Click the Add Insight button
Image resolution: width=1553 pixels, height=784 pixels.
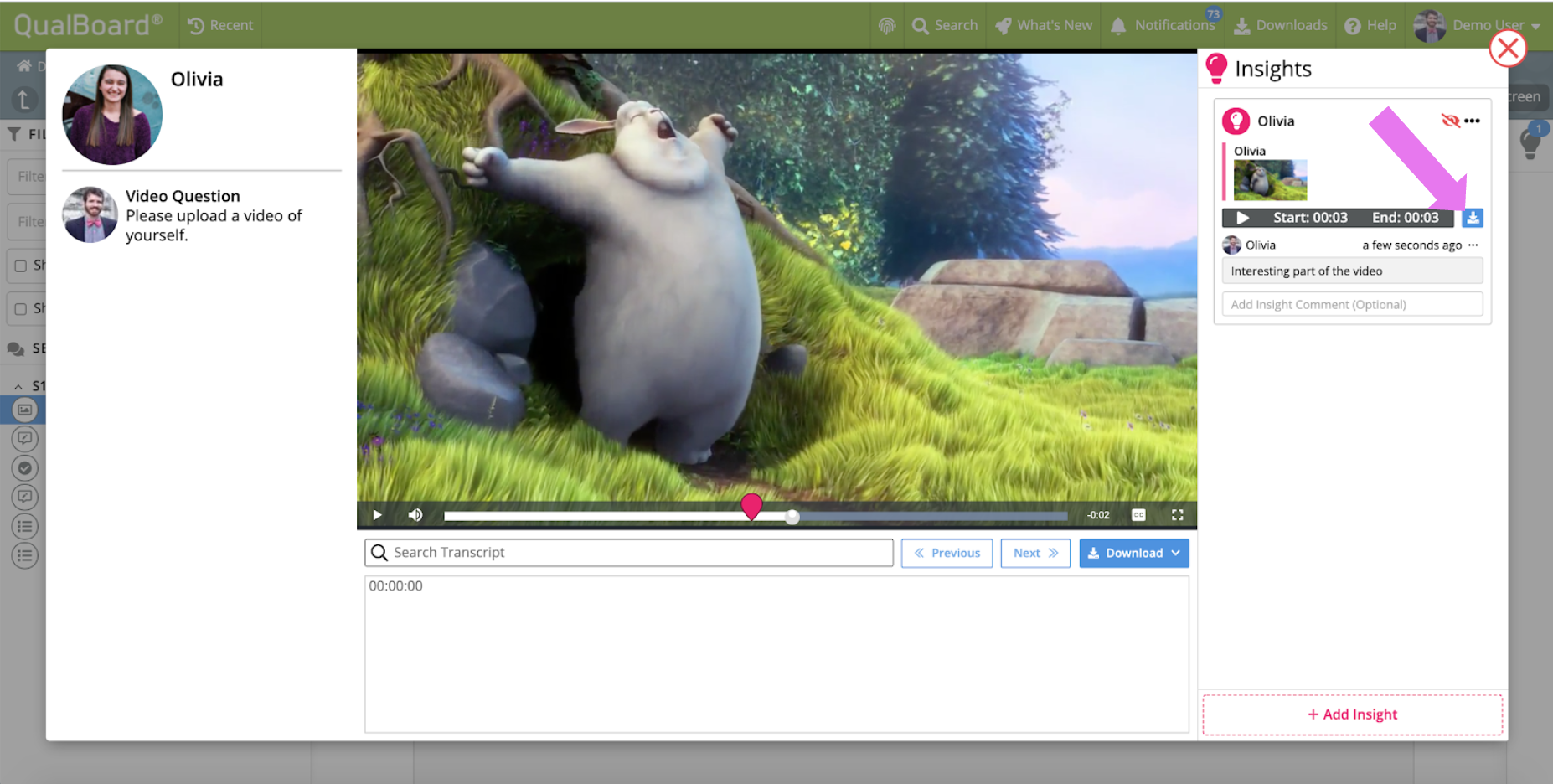[x=1352, y=714]
